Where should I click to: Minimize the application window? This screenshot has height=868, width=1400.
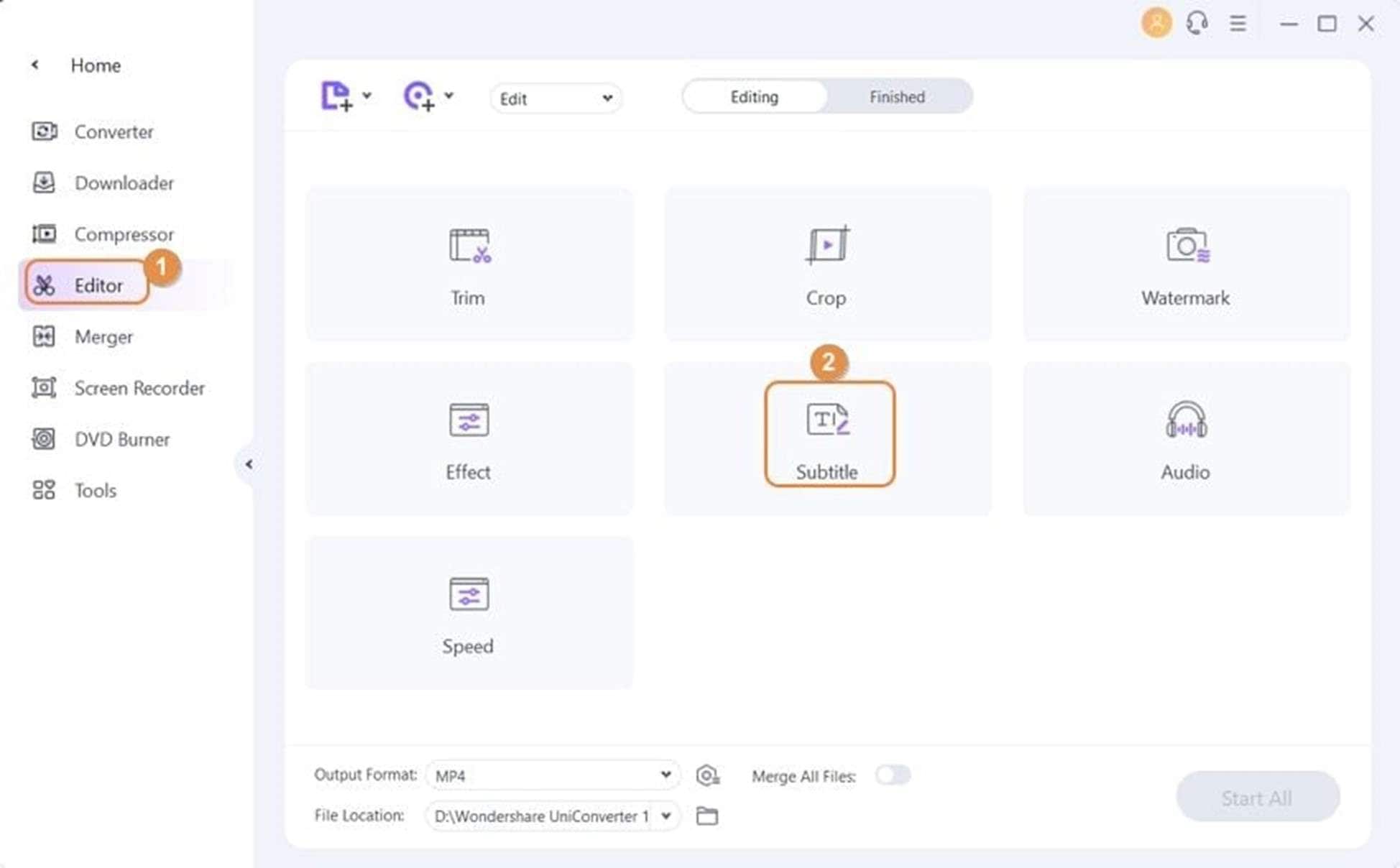click(1289, 24)
